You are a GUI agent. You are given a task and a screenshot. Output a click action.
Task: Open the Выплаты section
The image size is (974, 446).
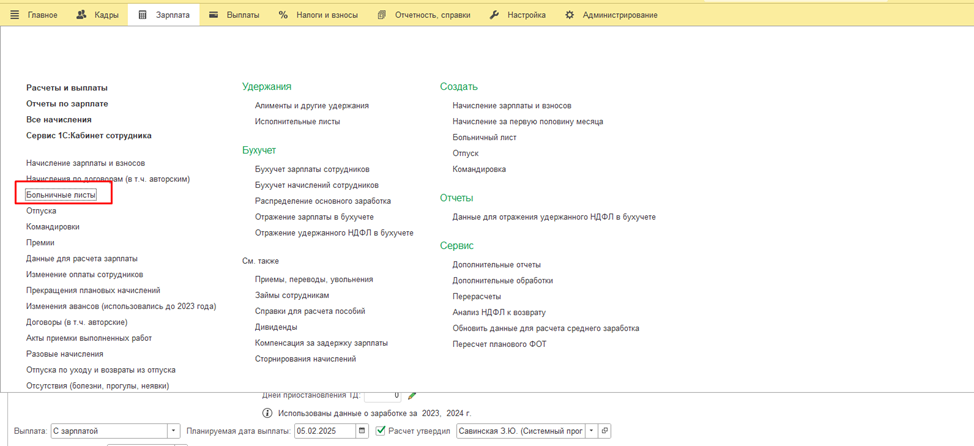pos(234,15)
